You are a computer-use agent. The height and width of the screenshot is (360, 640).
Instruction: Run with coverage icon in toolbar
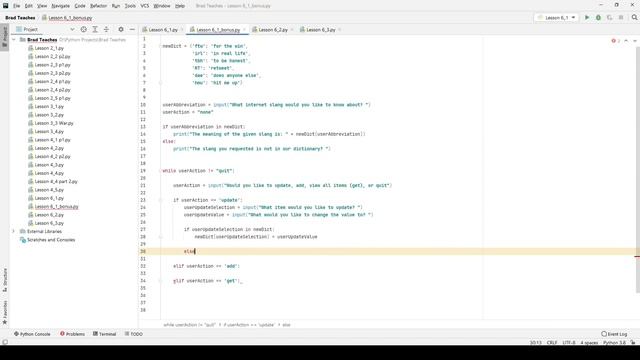click(609, 18)
